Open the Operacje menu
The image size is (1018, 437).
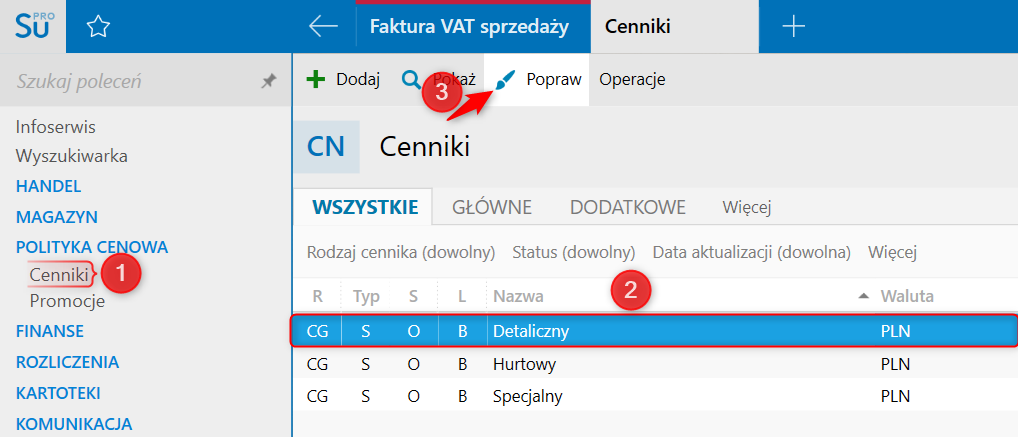(x=632, y=80)
